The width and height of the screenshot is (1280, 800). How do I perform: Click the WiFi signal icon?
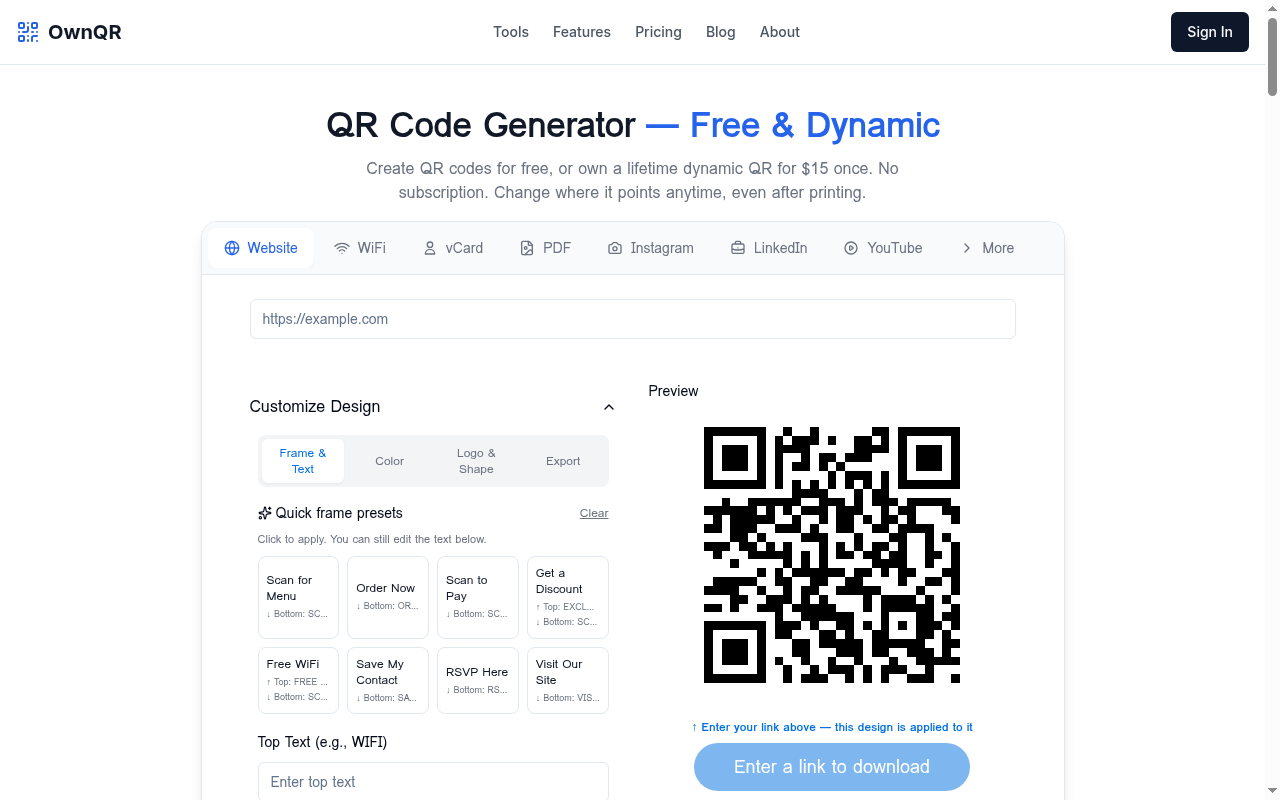point(342,248)
